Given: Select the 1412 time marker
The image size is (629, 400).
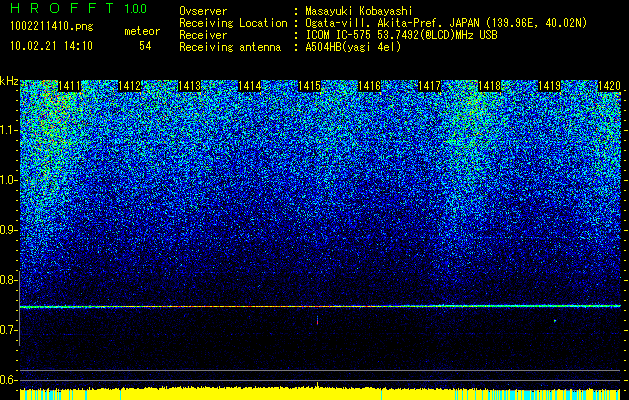Looking at the screenshot, I should tap(129, 86).
